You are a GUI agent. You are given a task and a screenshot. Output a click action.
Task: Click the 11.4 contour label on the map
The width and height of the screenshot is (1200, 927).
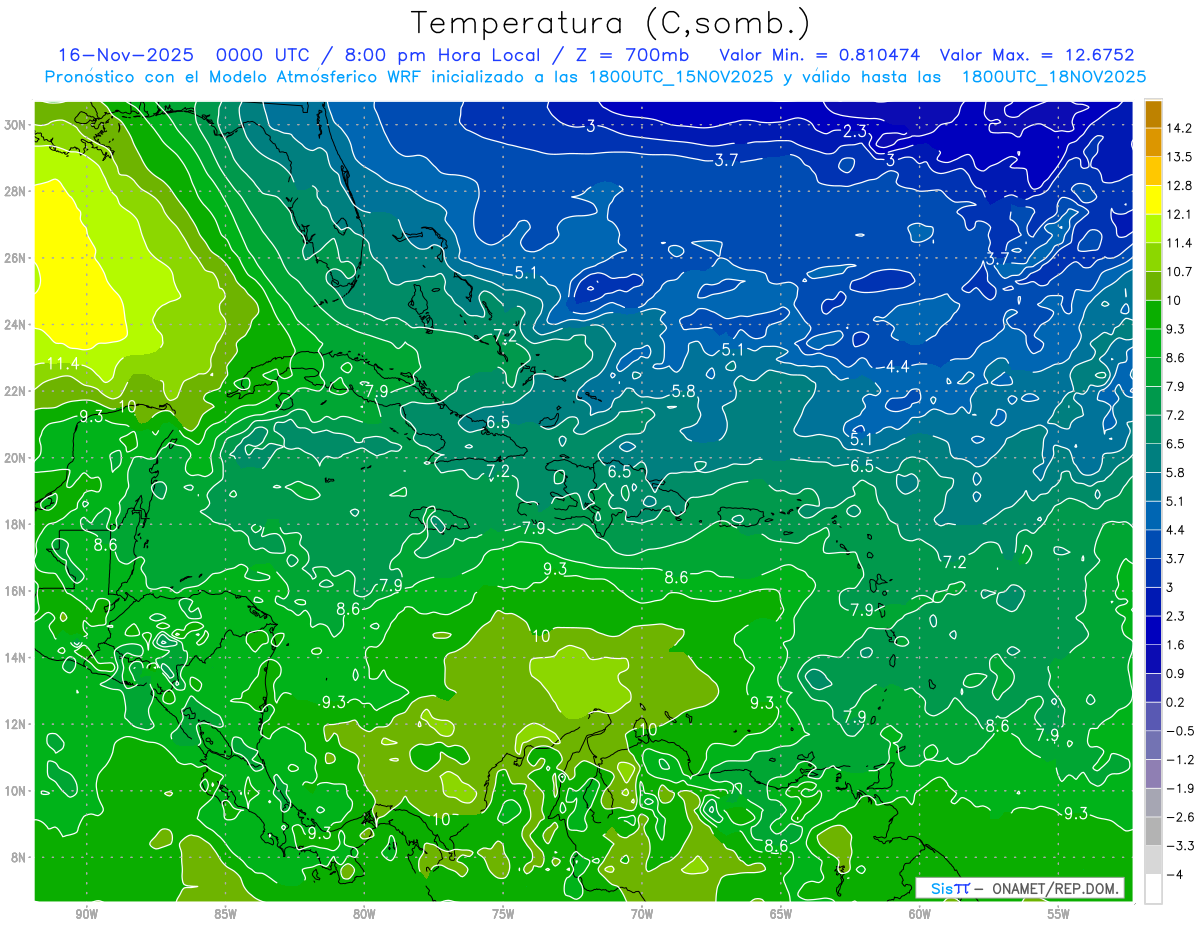click(x=63, y=364)
